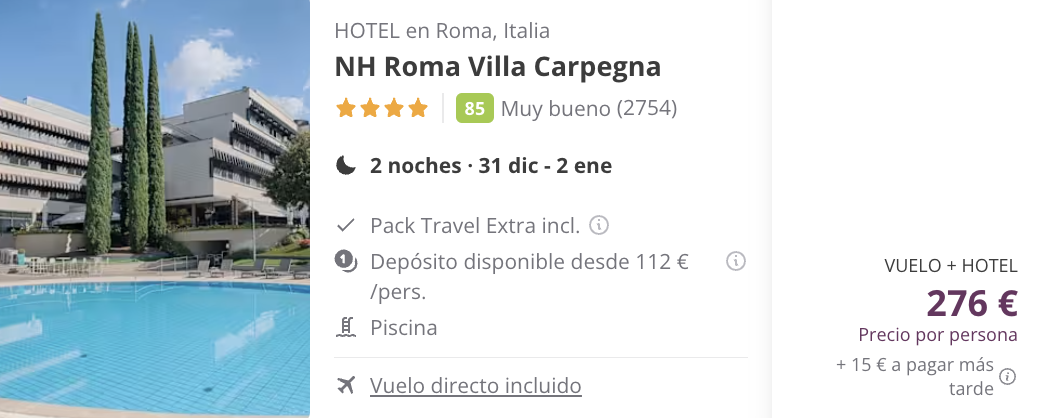
Task: Click the Depósito disponible desde 112 € text
Action: [530, 277]
